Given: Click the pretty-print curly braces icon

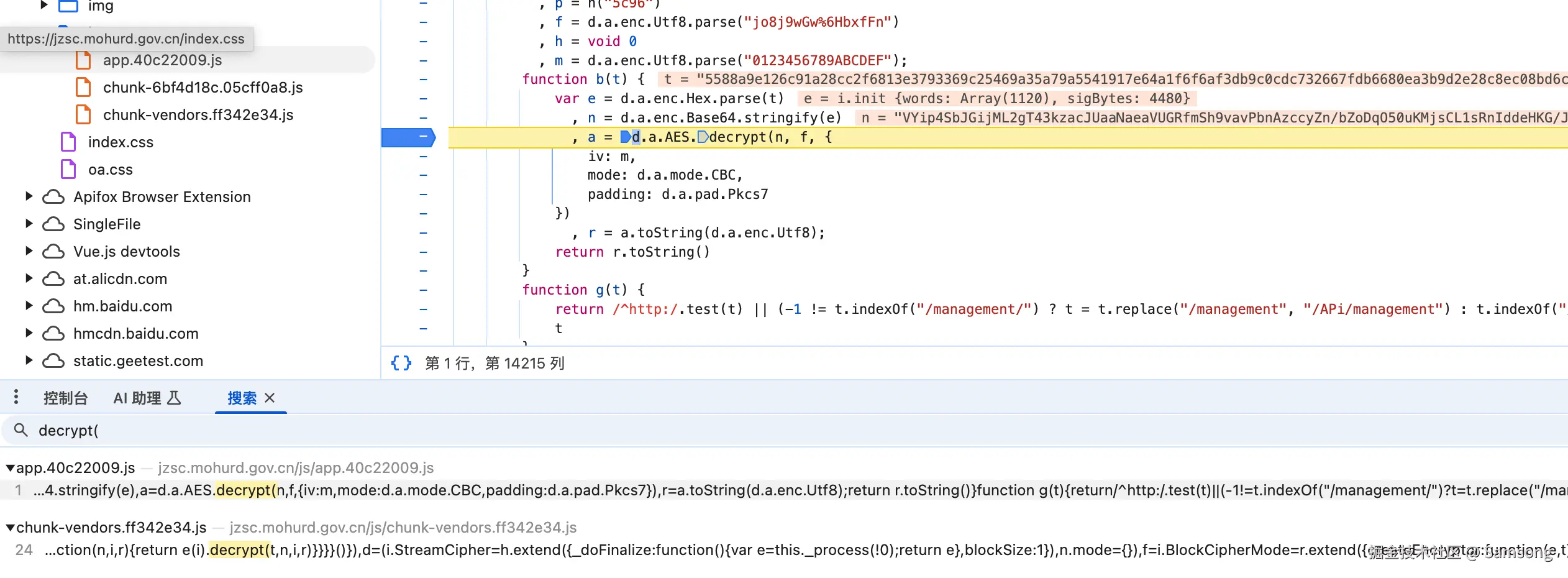Looking at the screenshot, I should coord(401,363).
